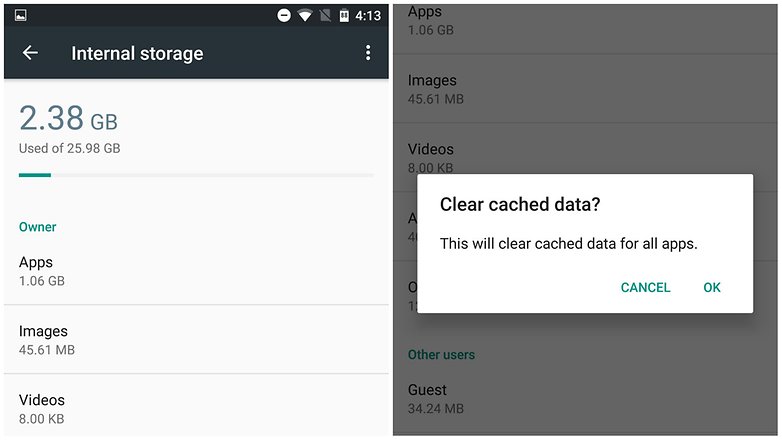This screenshot has width=782, height=440.
Task: Tap the Internal storage title text
Action: (137, 53)
